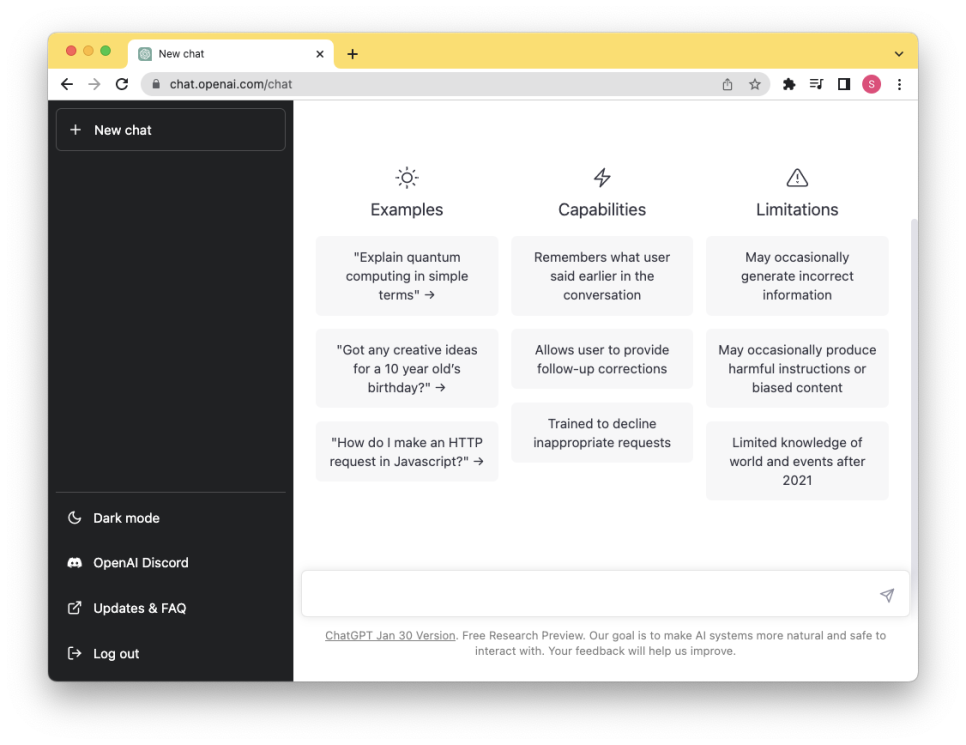Viewport: 966px width, 745px height.
Task: Select the quantum computing example prompt
Action: pos(407,276)
